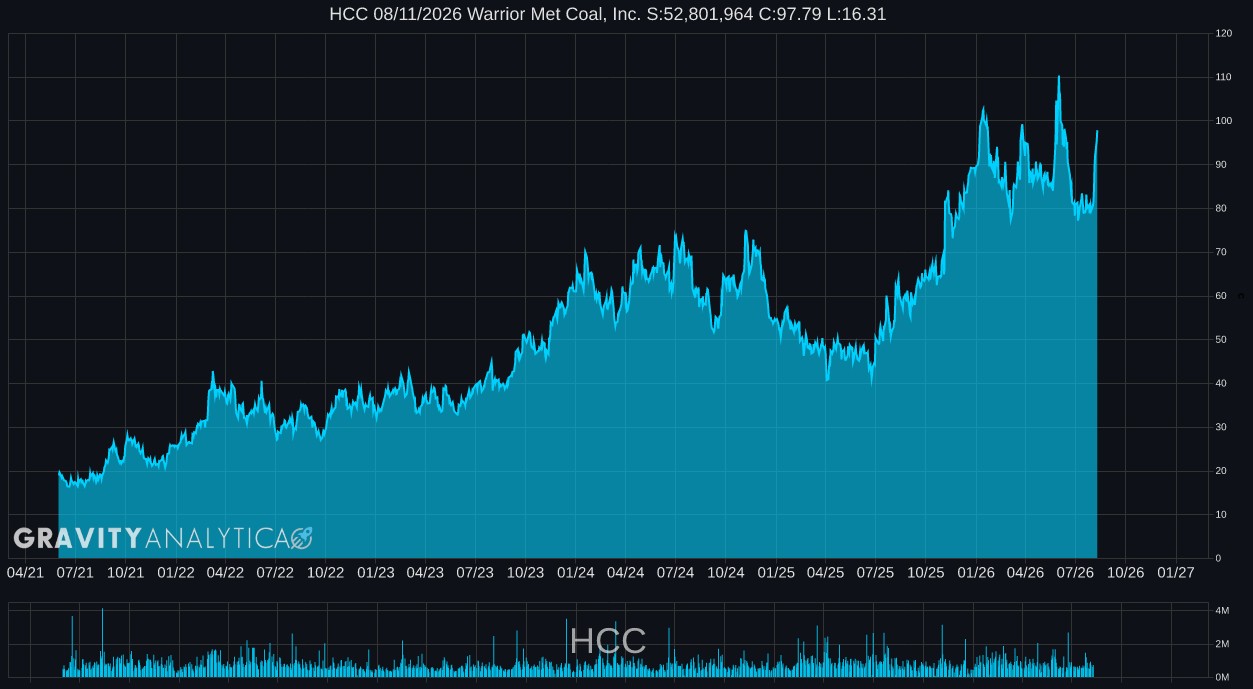Click the 01/22 x-axis date label

175,573
